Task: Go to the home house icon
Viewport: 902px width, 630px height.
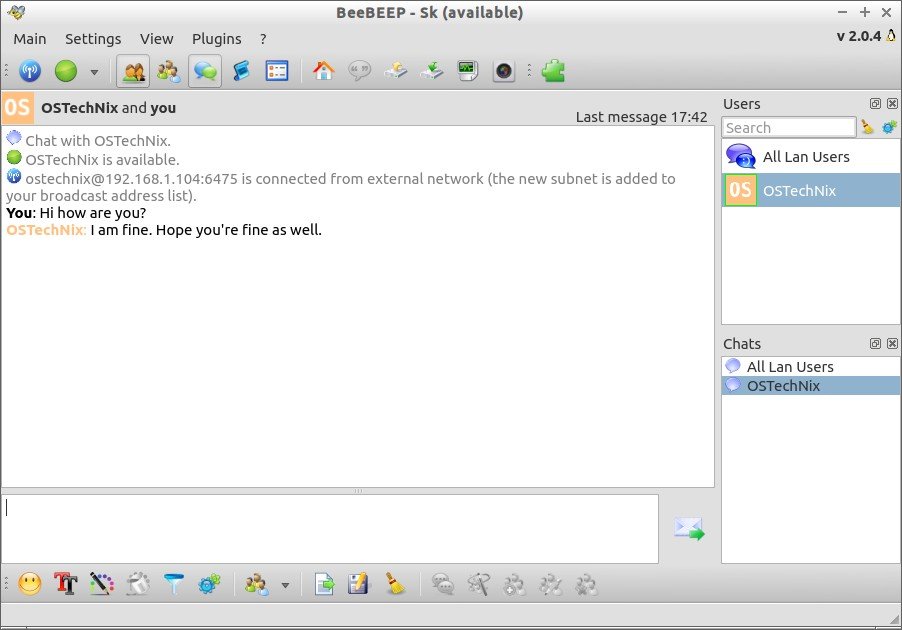Action: 323,71
